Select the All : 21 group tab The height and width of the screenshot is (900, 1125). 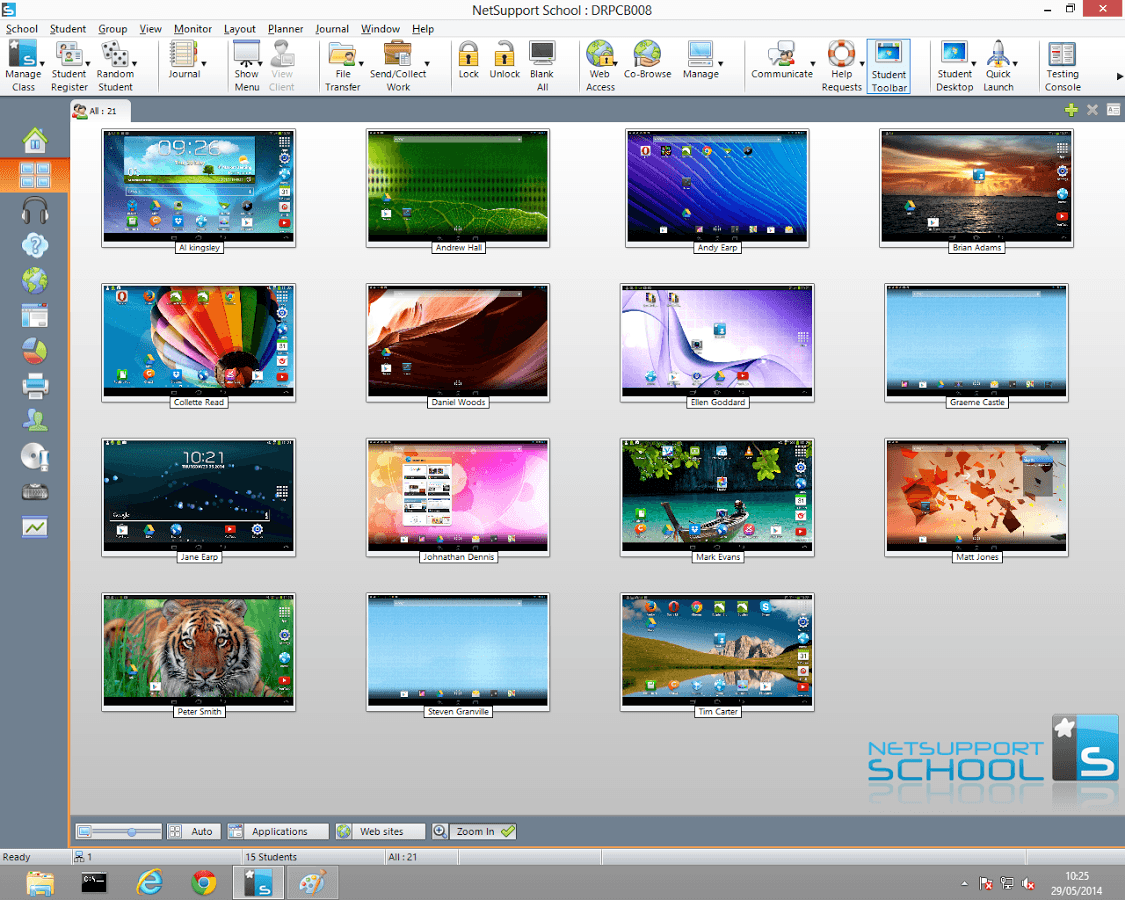100,111
